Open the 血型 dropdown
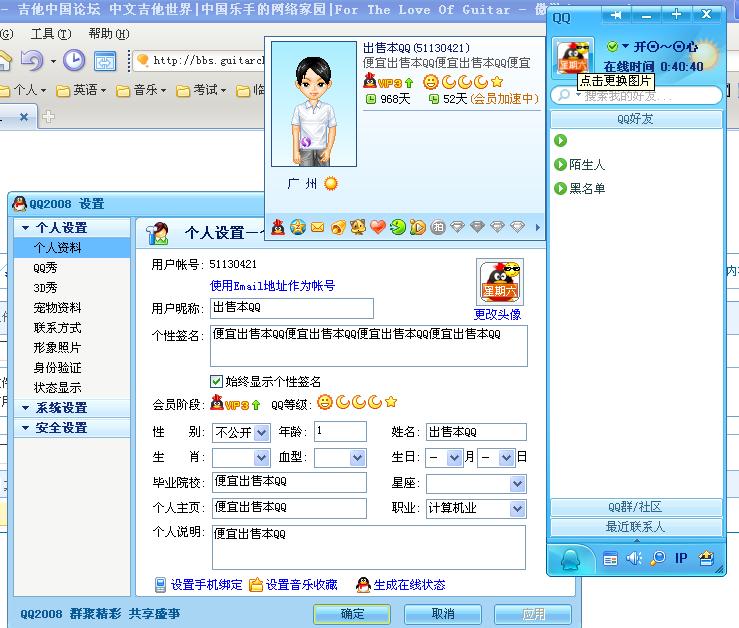Screen dimensions: 739x628 click(x=358, y=458)
